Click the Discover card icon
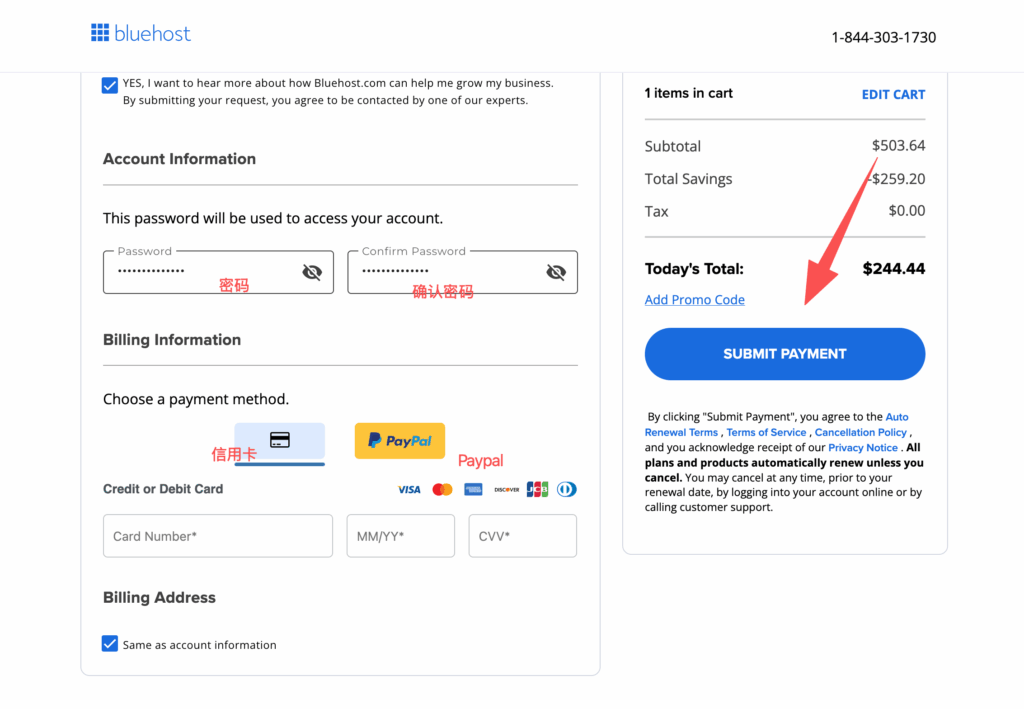Image resolution: width=1024 pixels, height=709 pixels. click(506, 490)
